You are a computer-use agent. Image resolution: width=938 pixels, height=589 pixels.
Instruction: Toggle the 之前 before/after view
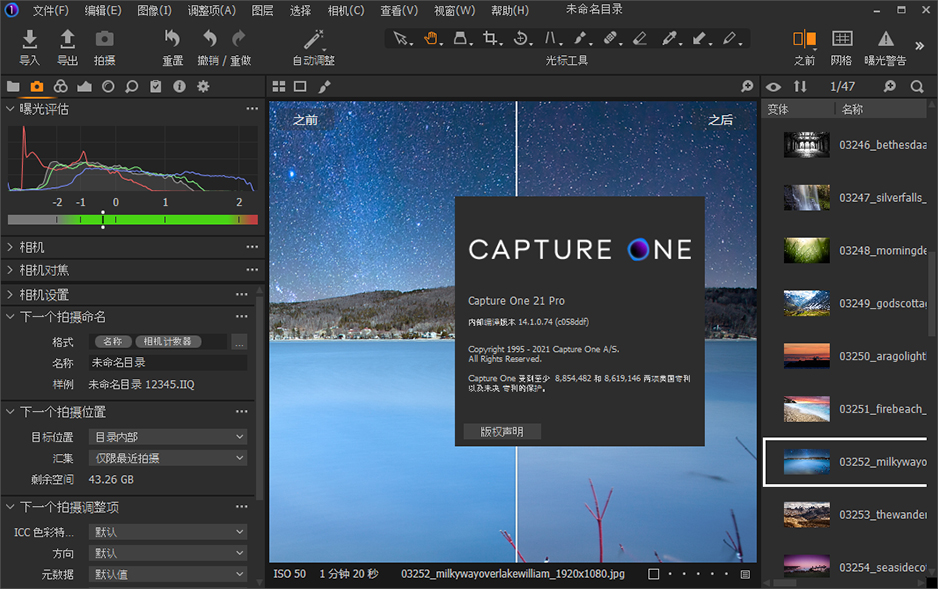pos(804,40)
